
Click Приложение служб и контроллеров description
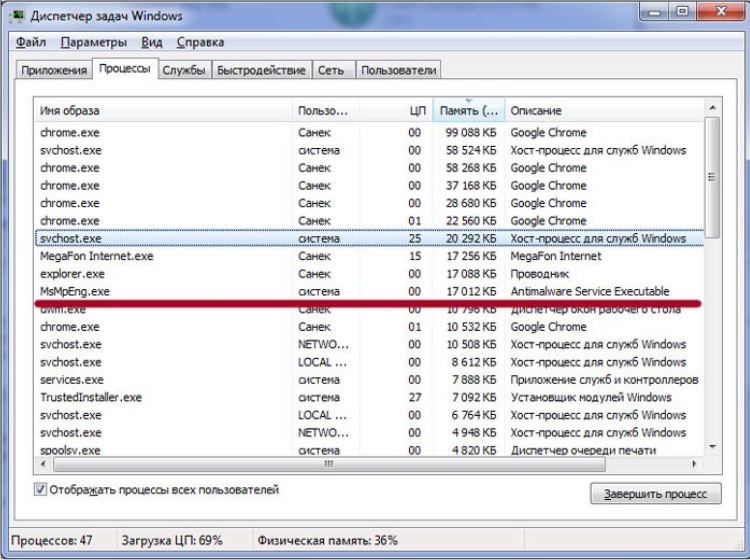[604, 380]
